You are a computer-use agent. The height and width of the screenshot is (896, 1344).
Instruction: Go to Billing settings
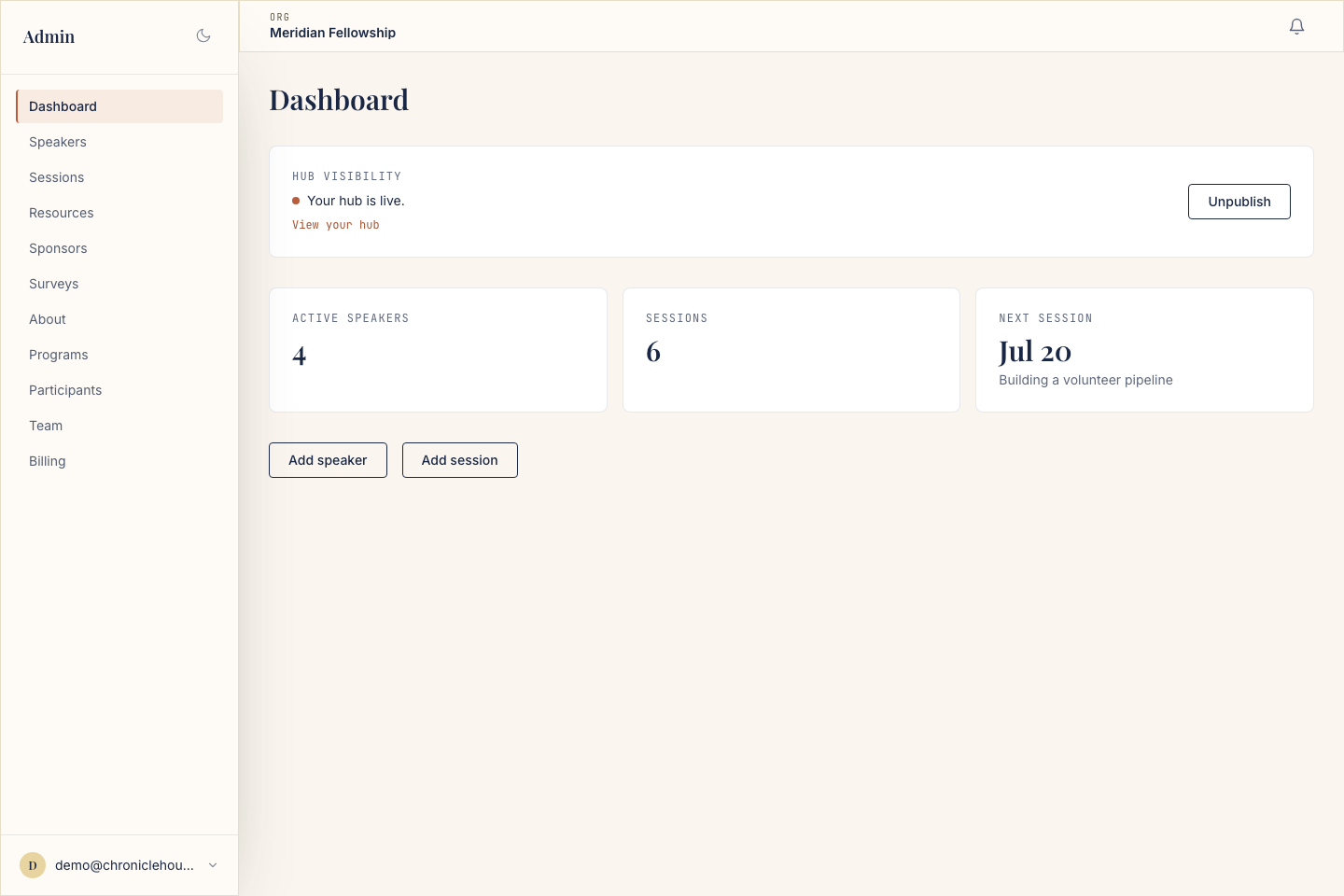point(119,461)
